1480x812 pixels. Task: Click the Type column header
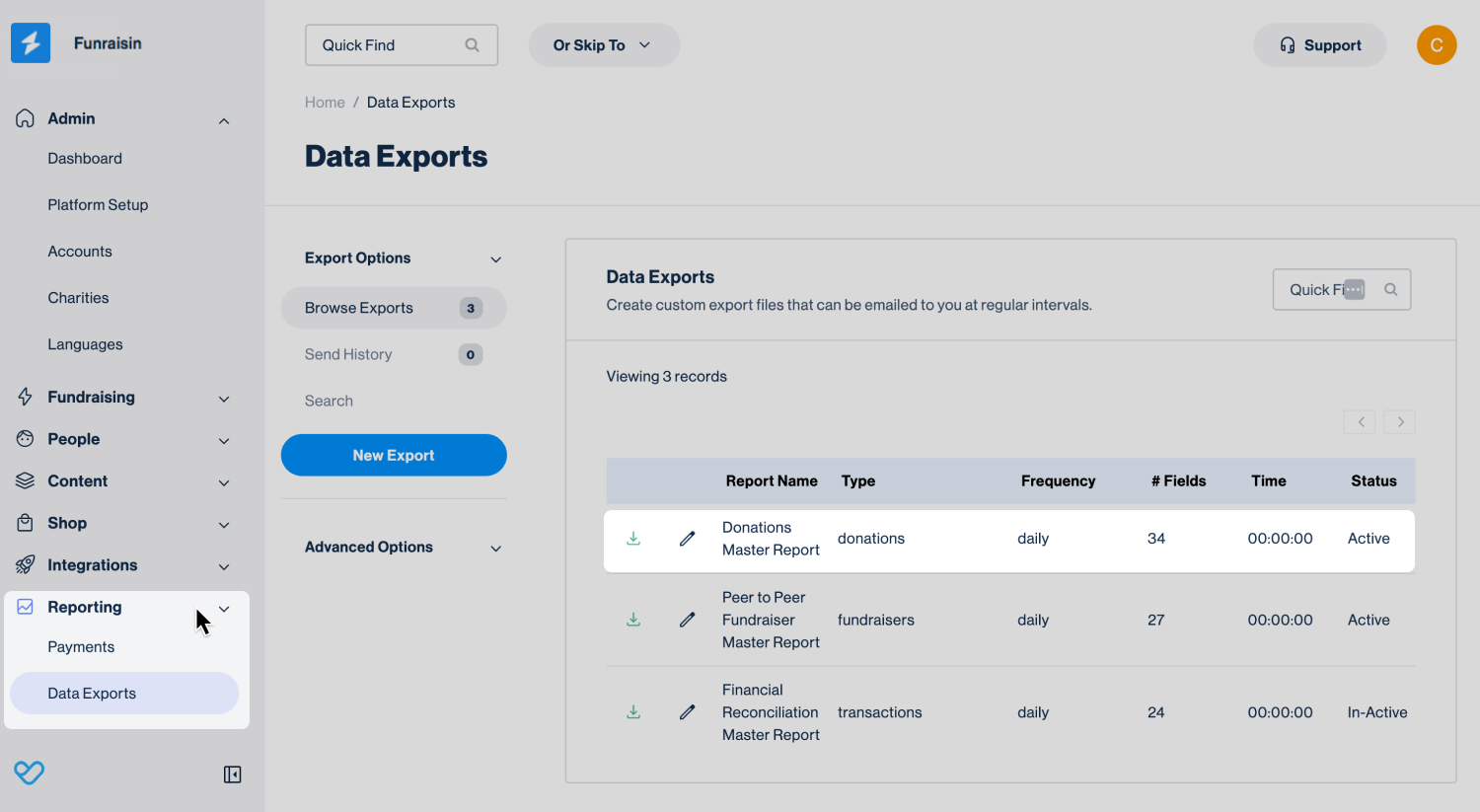[858, 480]
